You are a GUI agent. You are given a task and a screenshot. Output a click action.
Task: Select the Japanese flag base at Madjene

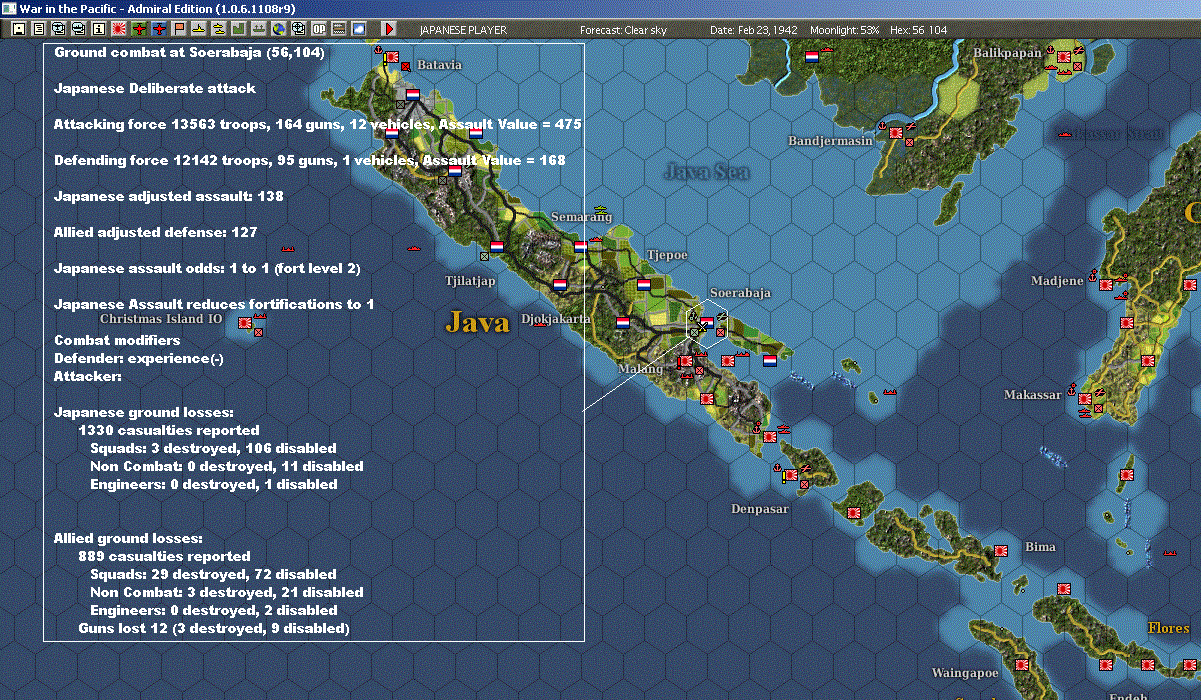[1106, 285]
